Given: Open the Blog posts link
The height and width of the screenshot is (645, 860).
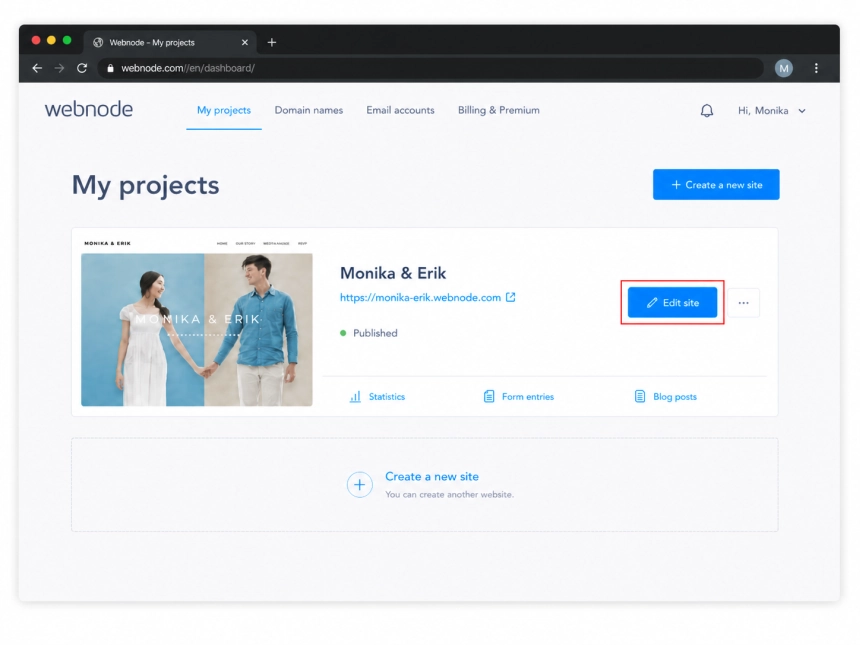Looking at the screenshot, I should [675, 397].
